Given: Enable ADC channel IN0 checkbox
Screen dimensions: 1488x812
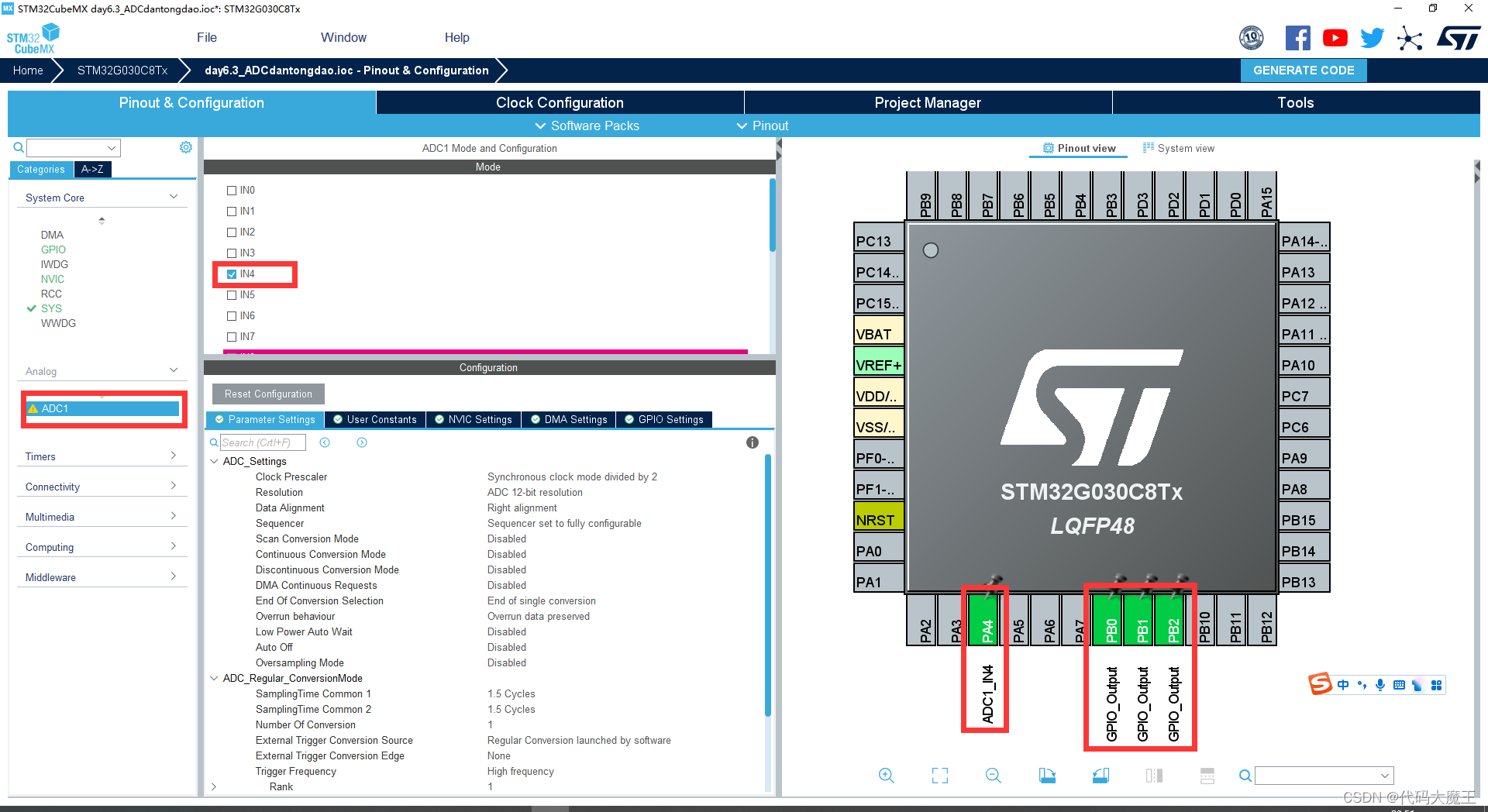Looking at the screenshot, I should point(232,191).
